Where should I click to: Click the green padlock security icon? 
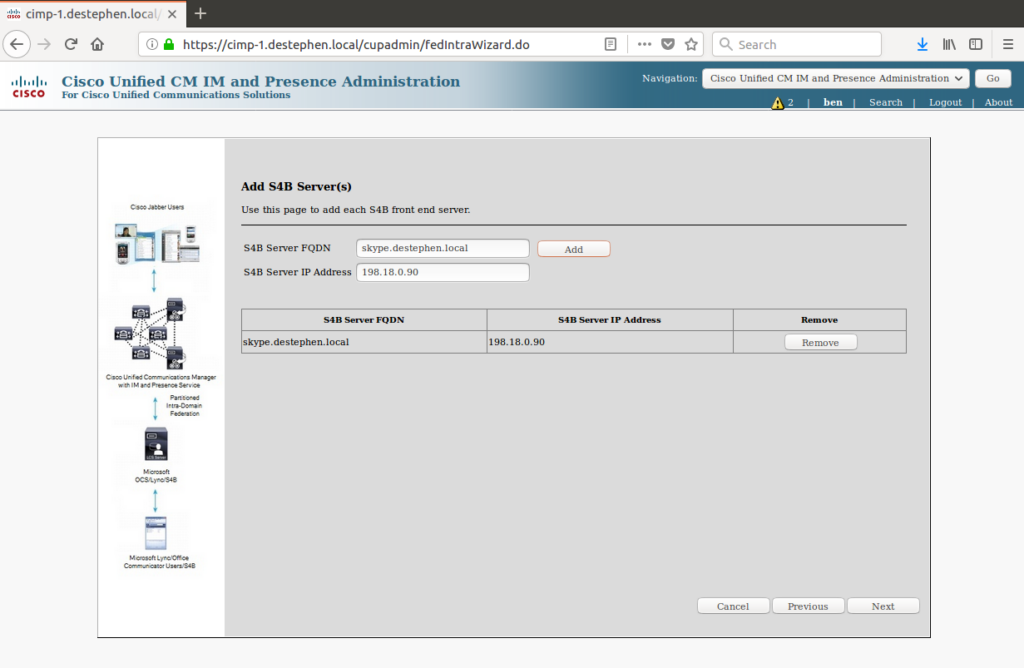[169, 44]
